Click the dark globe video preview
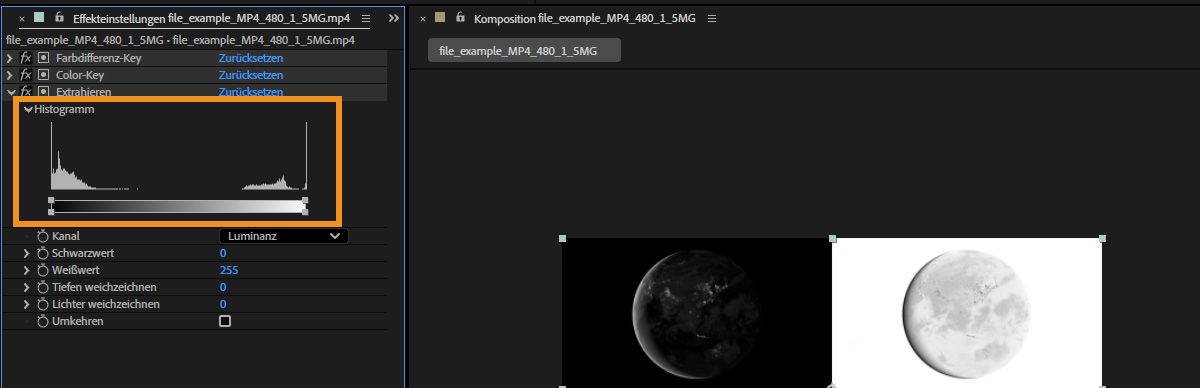This screenshot has height=388, width=1200. (696, 312)
